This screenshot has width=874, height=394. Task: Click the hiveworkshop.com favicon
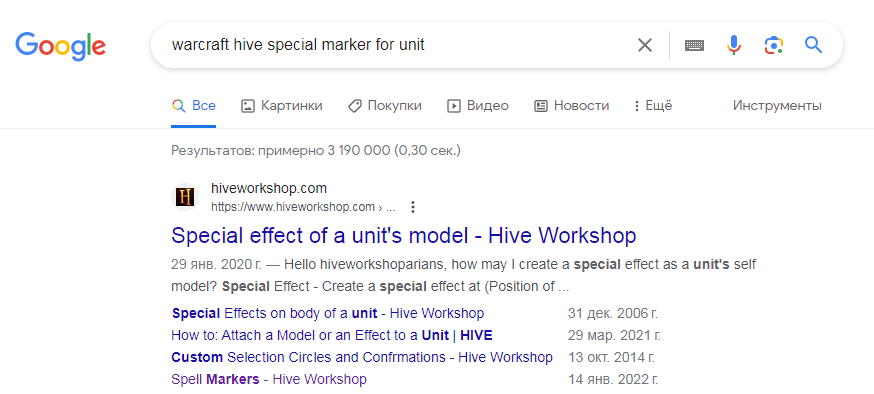tap(184, 197)
